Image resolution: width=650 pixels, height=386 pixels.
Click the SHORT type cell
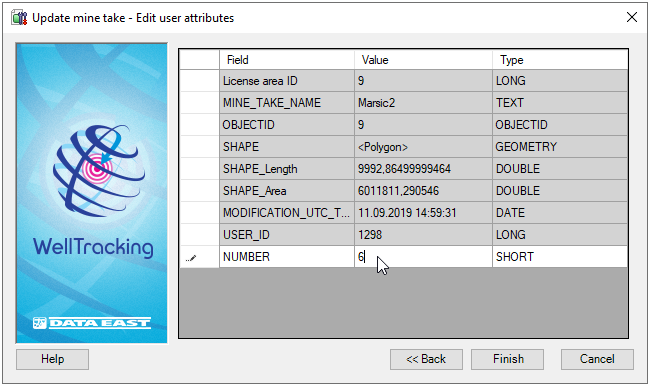[560, 257]
